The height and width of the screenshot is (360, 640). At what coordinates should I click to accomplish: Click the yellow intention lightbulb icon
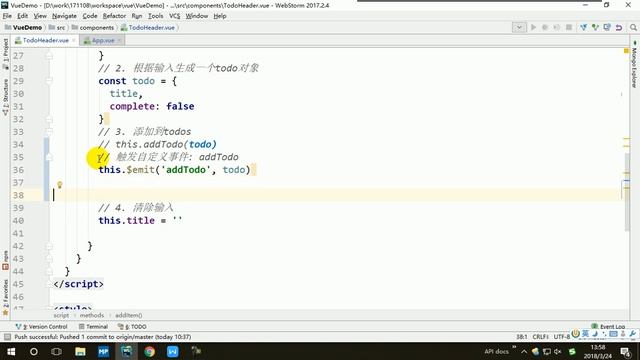[x=60, y=185]
